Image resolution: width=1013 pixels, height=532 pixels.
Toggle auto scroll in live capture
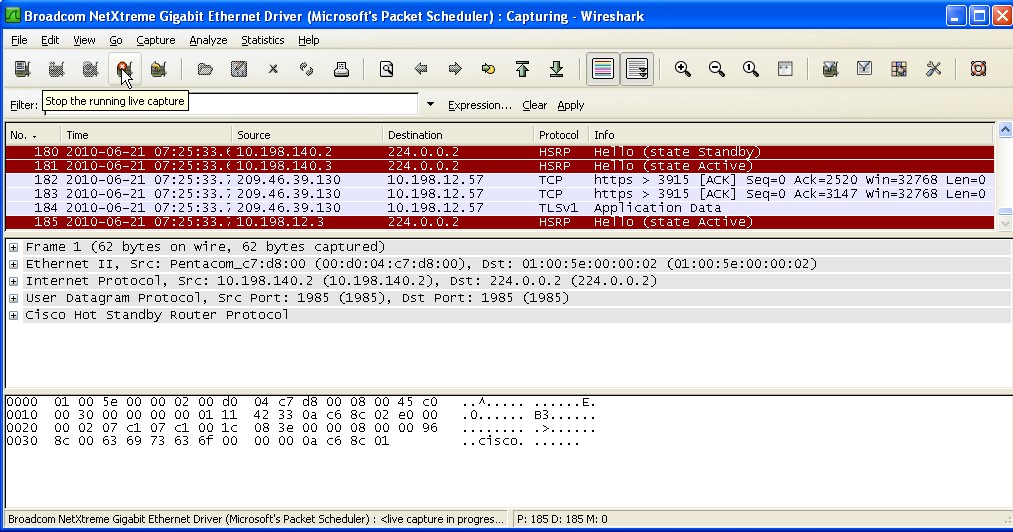tap(637, 69)
